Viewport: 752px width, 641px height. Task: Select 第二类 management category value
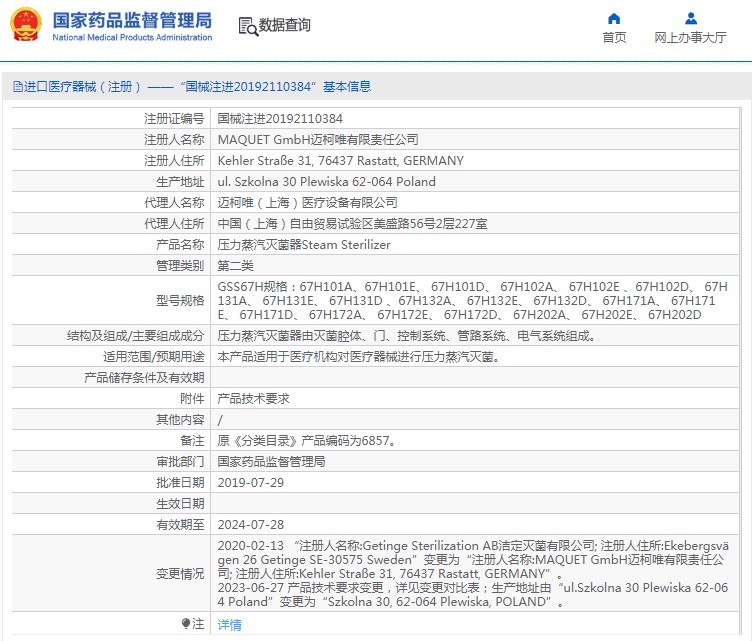pyautogui.click(x=235, y=266)
